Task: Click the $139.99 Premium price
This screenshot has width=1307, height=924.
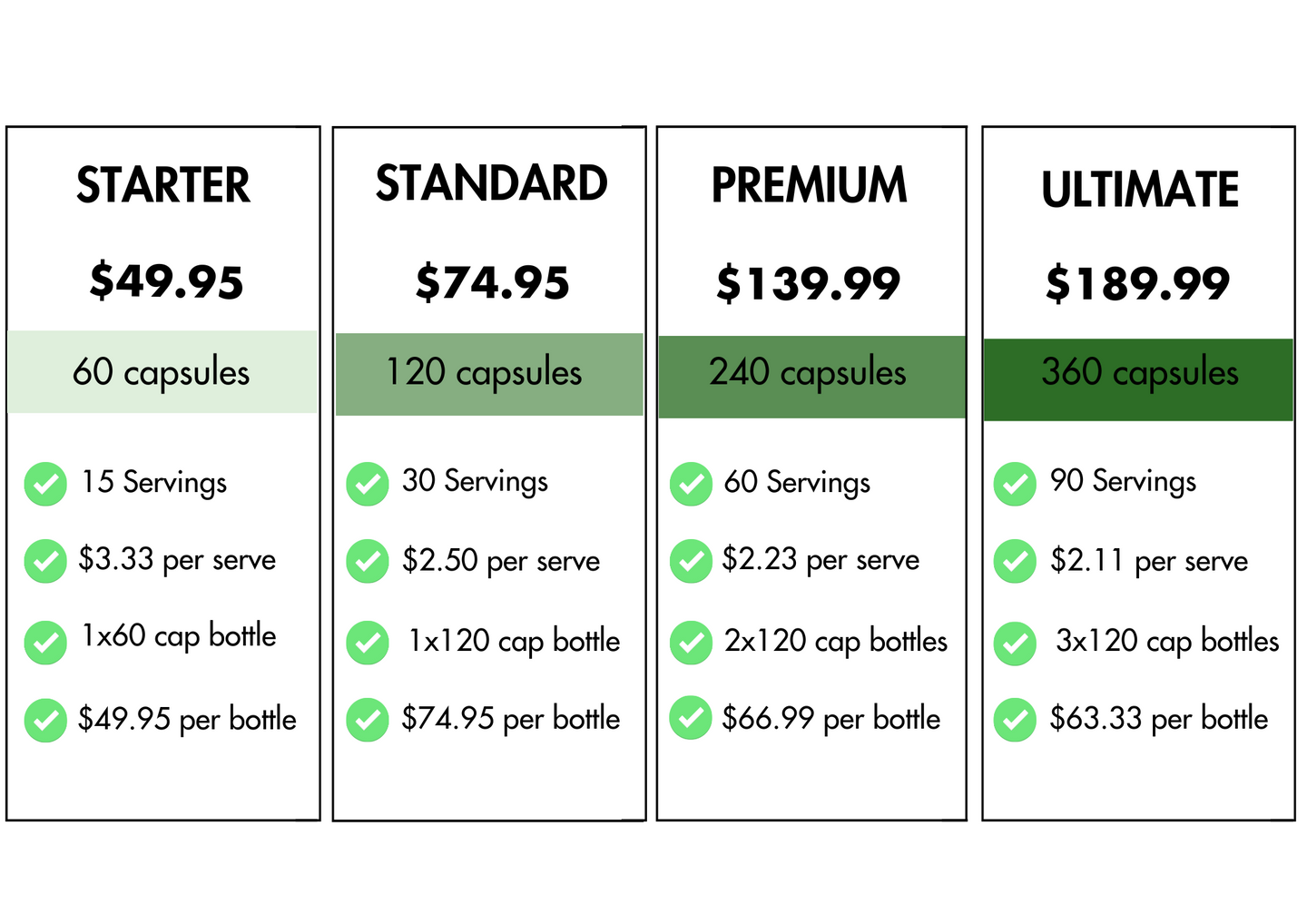Action: [808, 283]
